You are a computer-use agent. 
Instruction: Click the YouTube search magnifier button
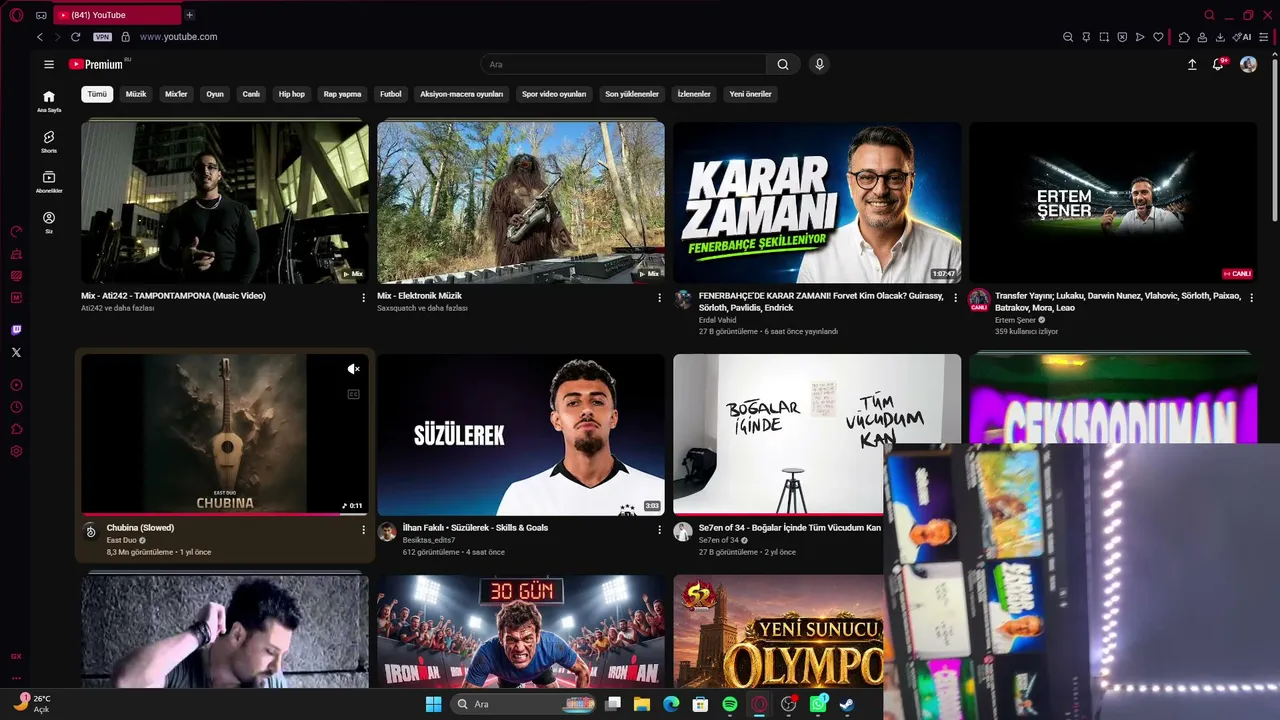783,64
